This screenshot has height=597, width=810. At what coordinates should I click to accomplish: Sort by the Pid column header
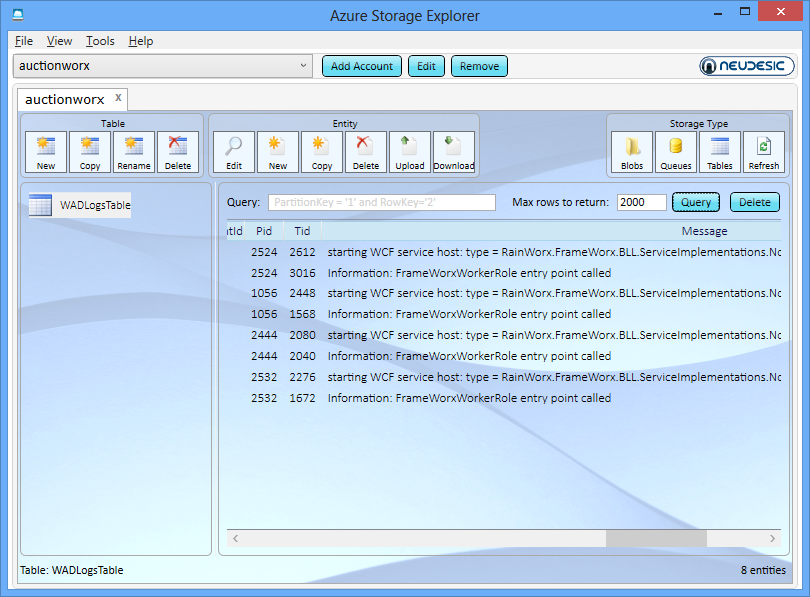264,231
